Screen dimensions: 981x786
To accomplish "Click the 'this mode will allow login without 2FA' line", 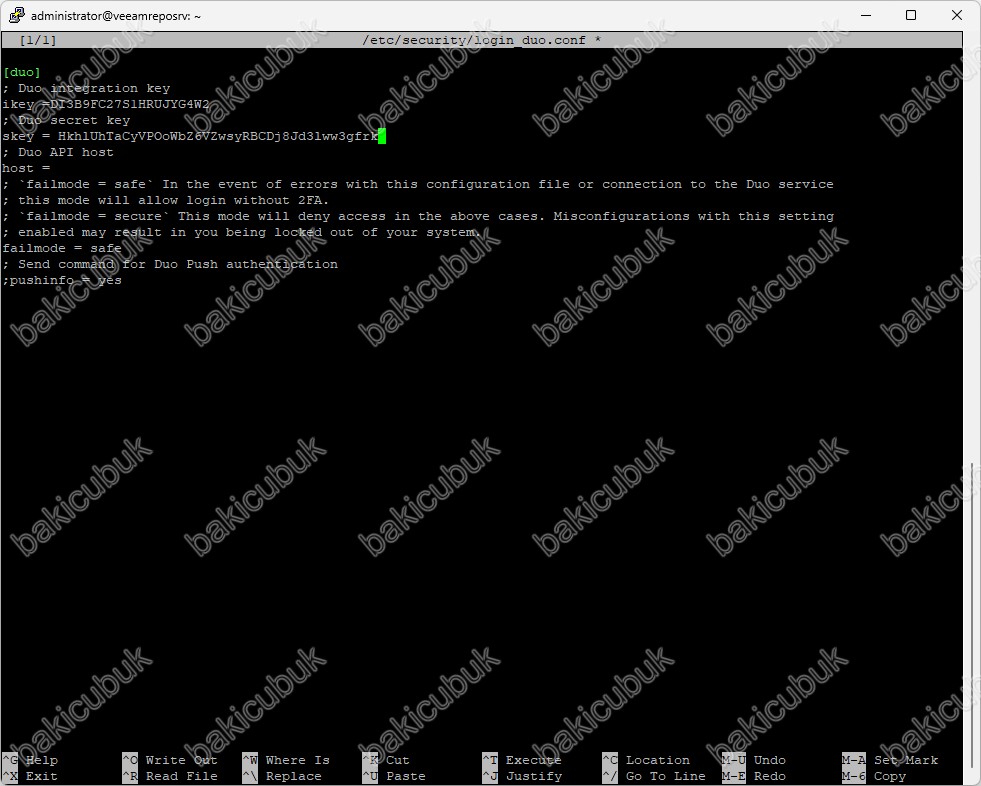I will 166,200.
